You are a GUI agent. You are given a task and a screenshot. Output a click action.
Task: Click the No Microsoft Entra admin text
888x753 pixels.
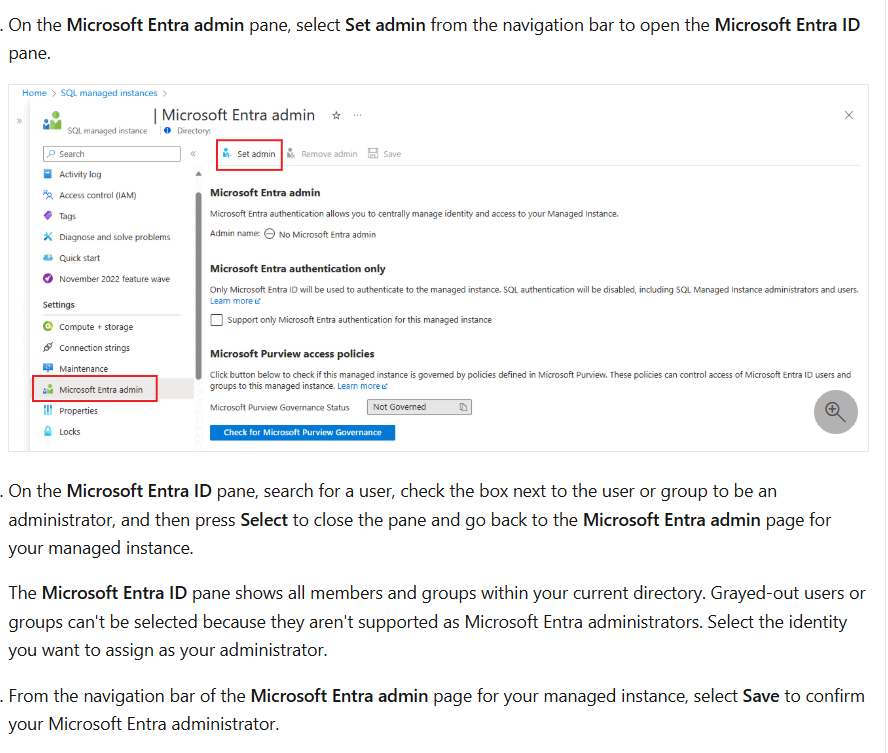point(327,235)
